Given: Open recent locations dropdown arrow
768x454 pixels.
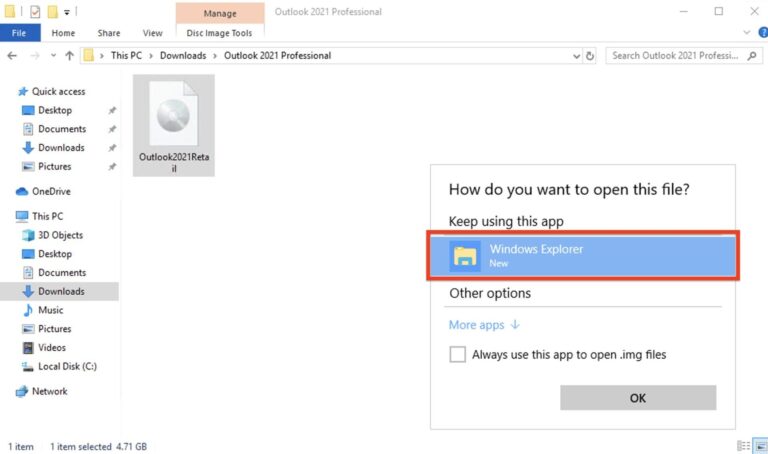Looking at the screenshot, I should coord(53,56).
